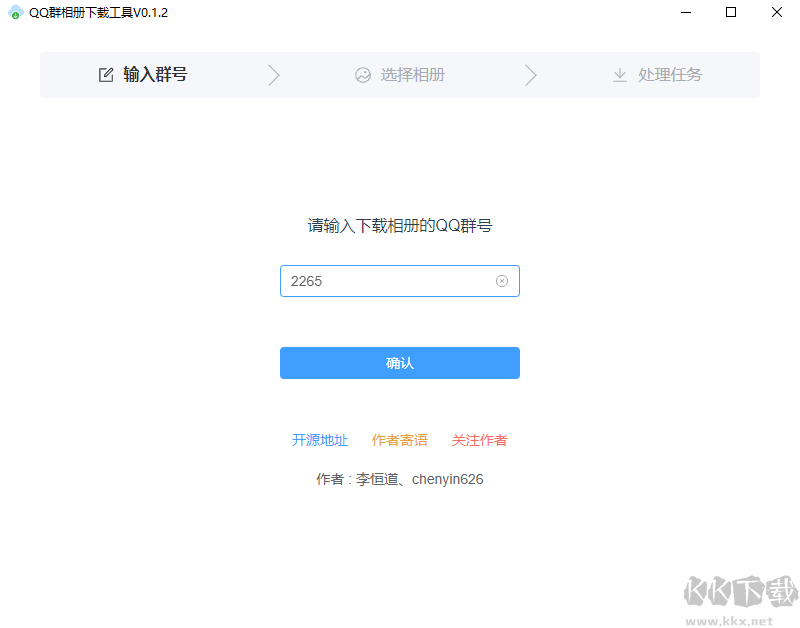Image resolution: width=800 pixels, height=628 pixels.
Task: Click the app logo in the title bar
Action: 16,13
